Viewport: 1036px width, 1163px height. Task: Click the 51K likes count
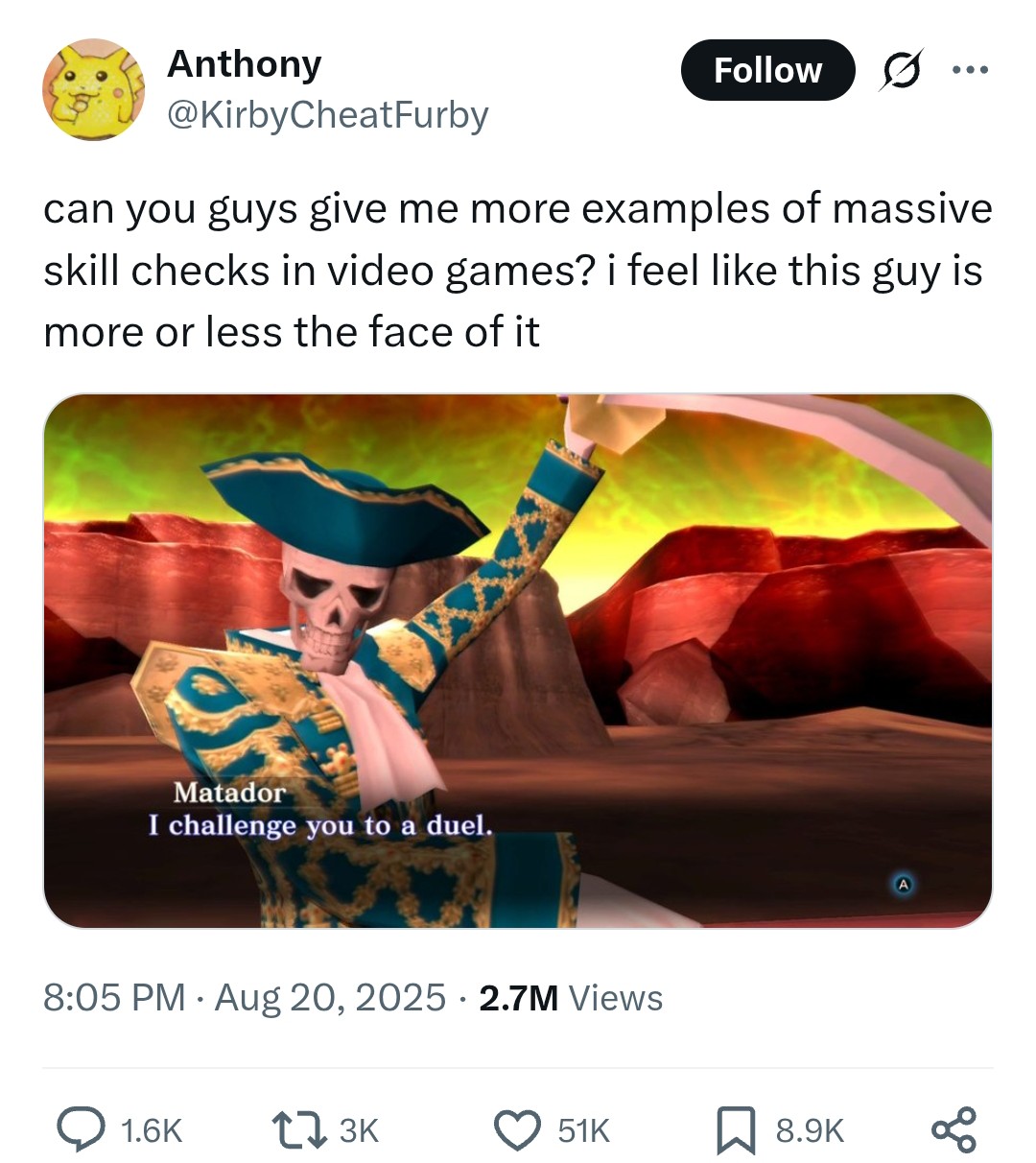tap(583, 1130)
